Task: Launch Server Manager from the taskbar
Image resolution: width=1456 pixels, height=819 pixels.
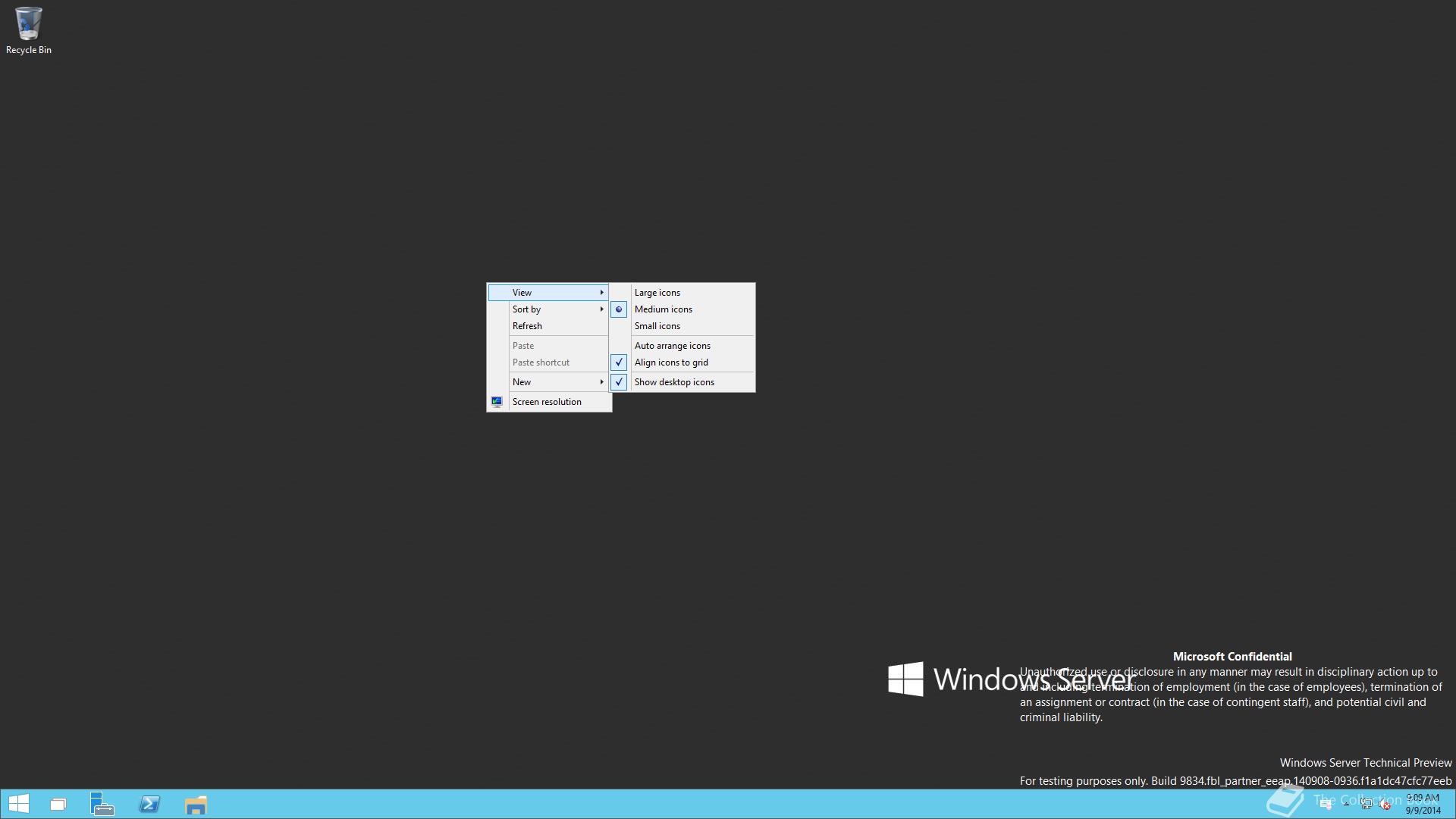Action: click(x=102, y=804)
